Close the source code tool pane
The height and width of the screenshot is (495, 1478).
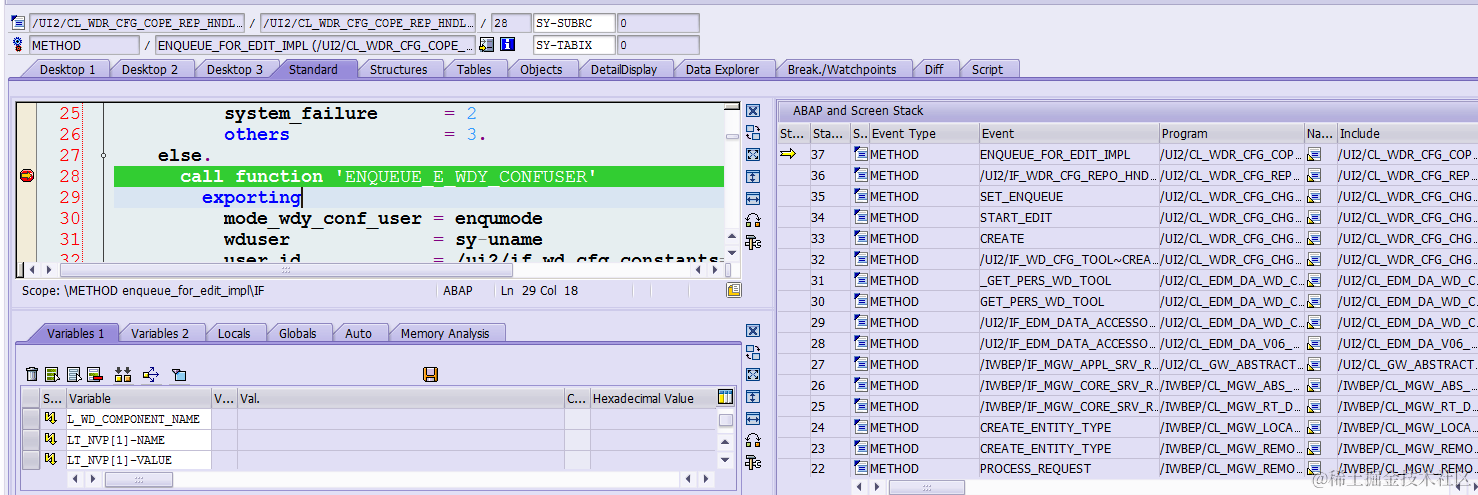coord(753,111)
